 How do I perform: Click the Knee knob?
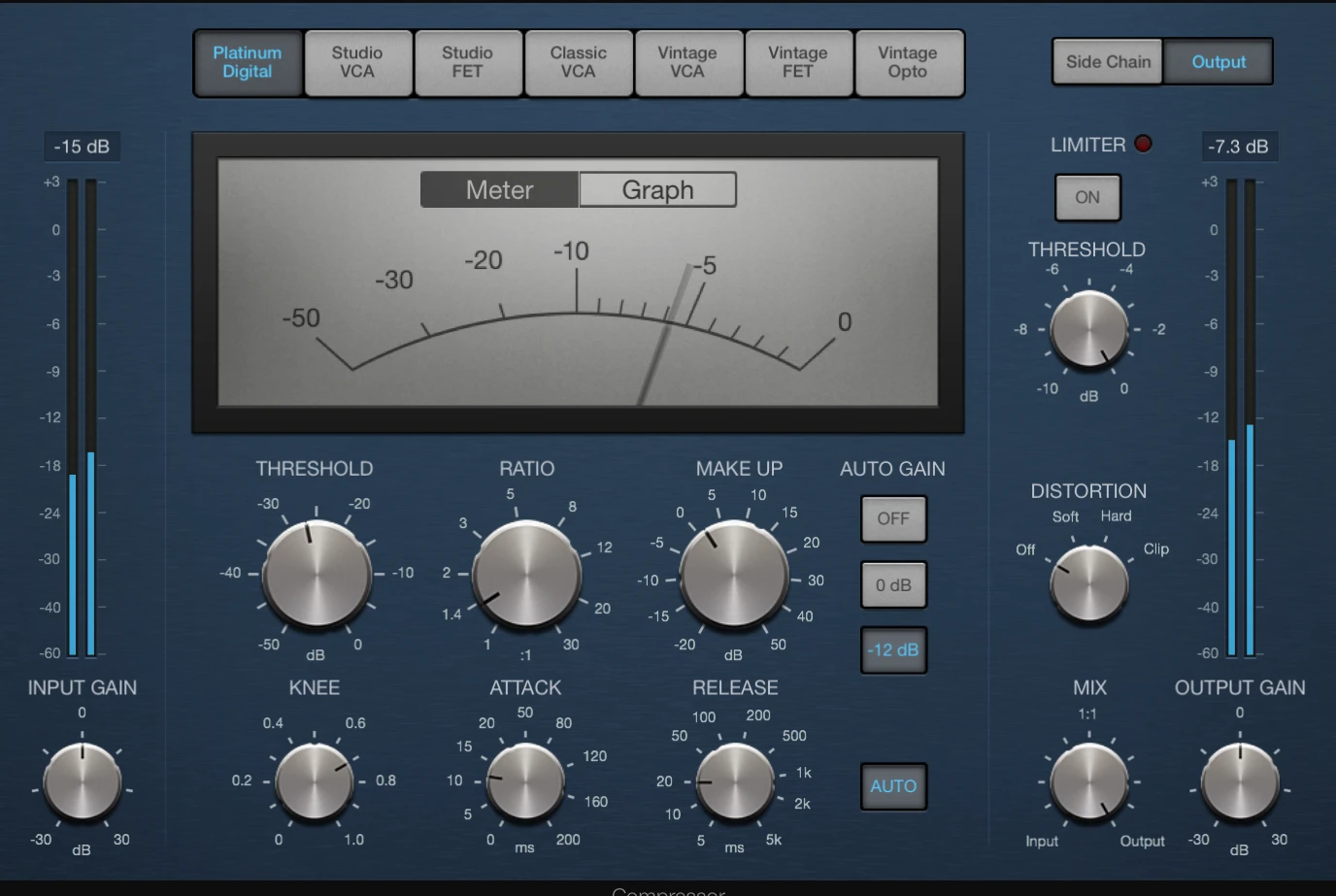pyautogui.click(x=314, y=781)
